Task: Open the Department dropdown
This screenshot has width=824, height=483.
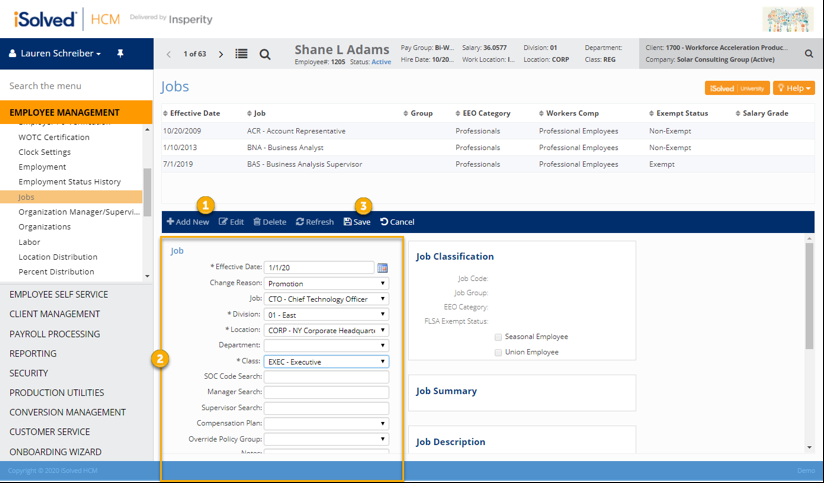Action: tap(326, 346)
